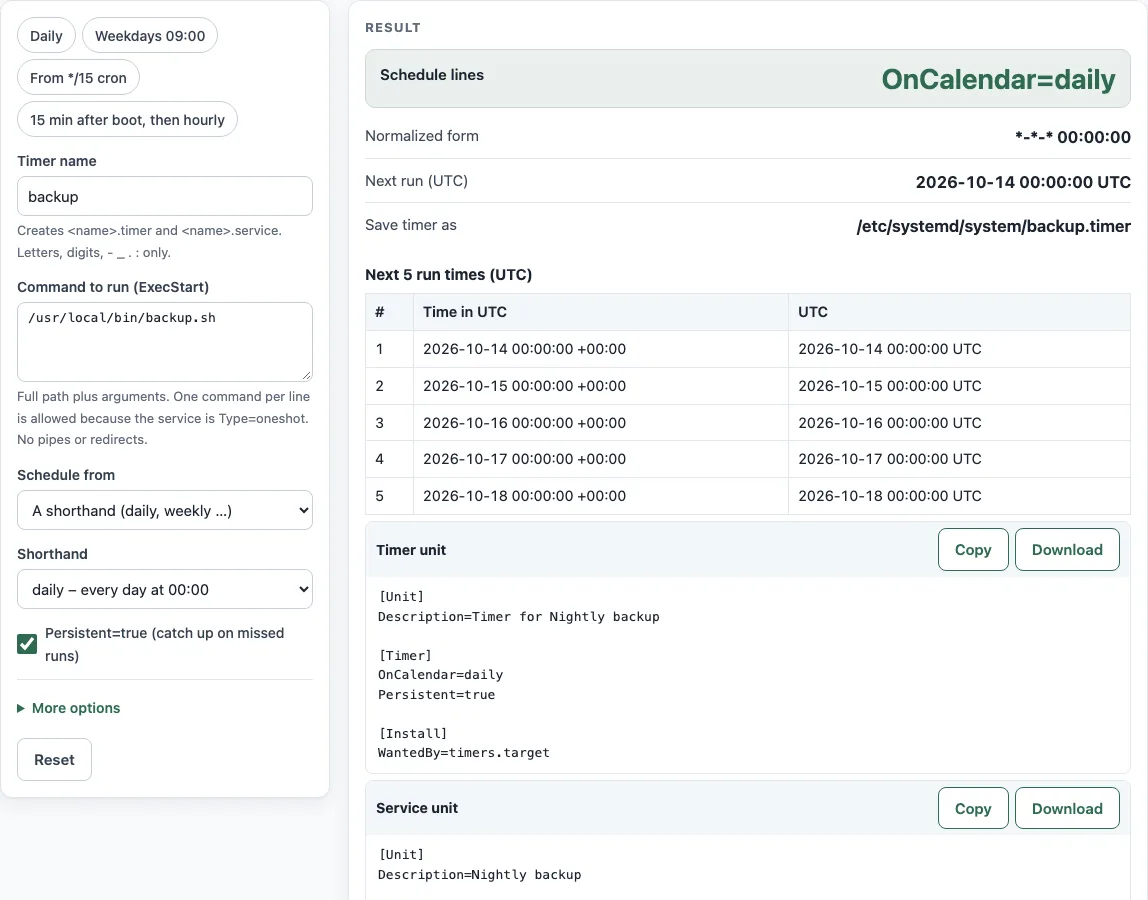Viewport: 1148px width, 900px height.
Task: Copy the Service unit contents
Action: coord(973,808)
